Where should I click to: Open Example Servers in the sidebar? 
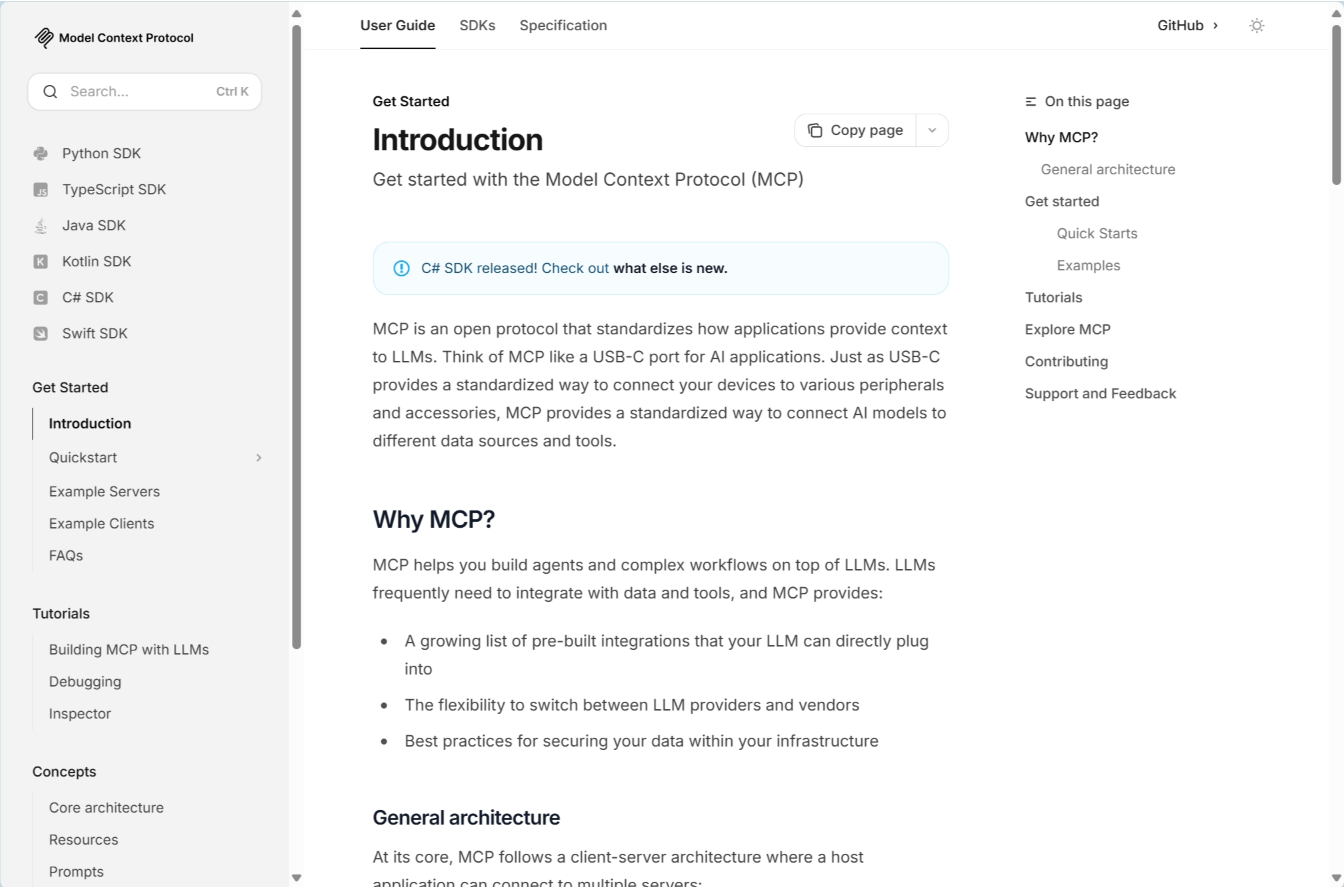coord(104,492)
